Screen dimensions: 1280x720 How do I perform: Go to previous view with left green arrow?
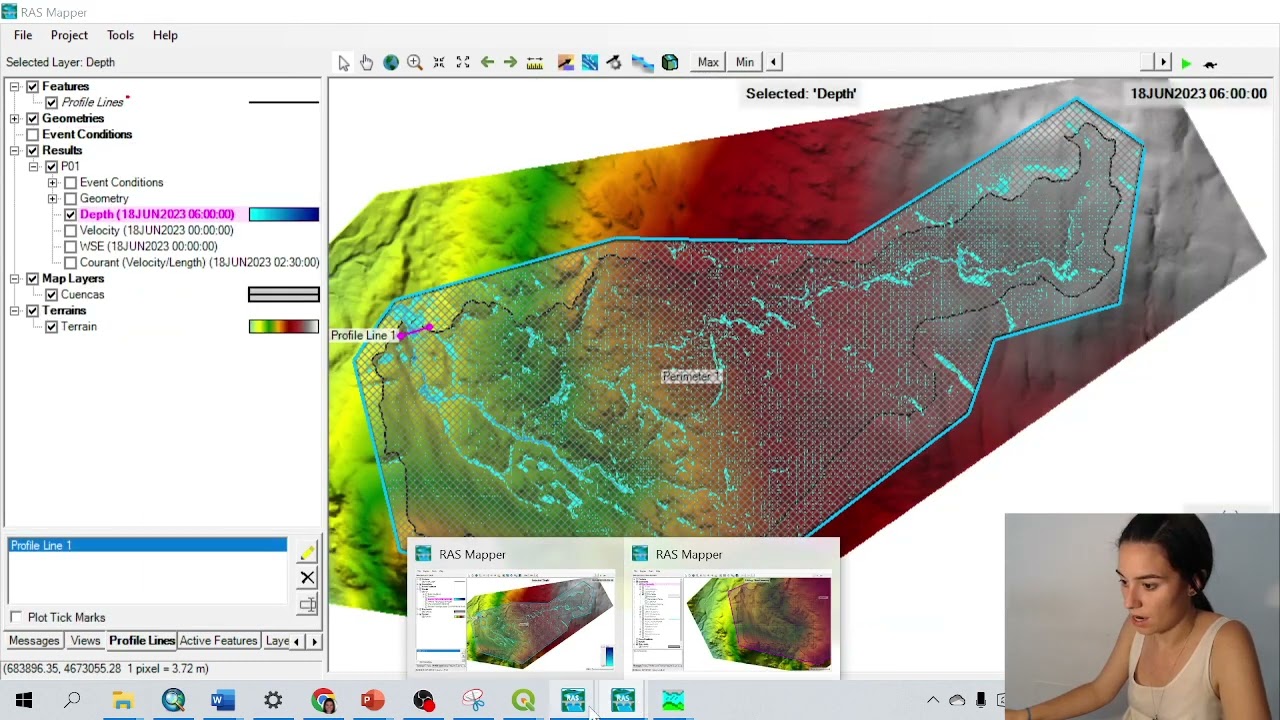tap(487, 63)
